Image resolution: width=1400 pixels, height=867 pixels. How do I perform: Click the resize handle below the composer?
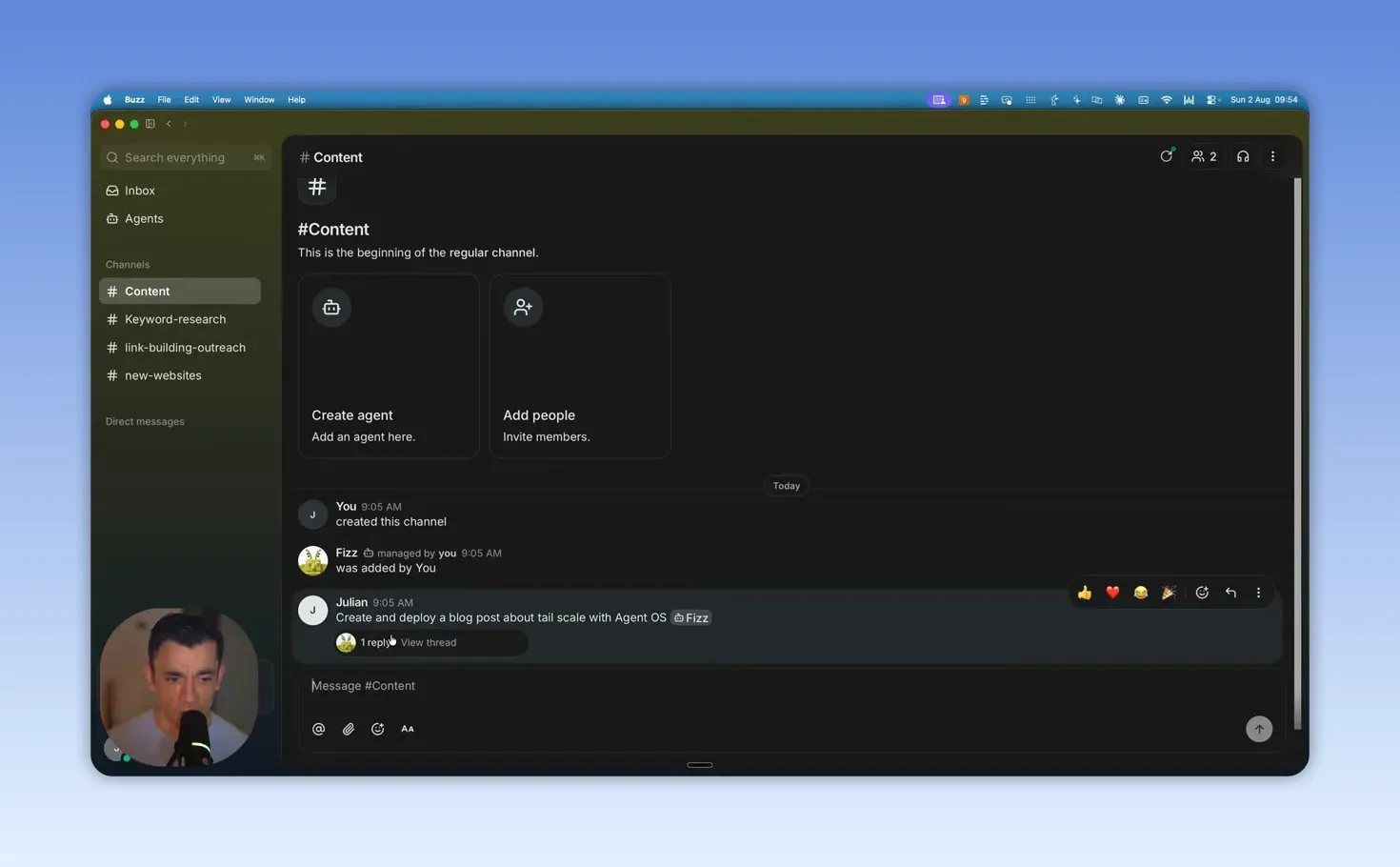click(x=700, y=765)
